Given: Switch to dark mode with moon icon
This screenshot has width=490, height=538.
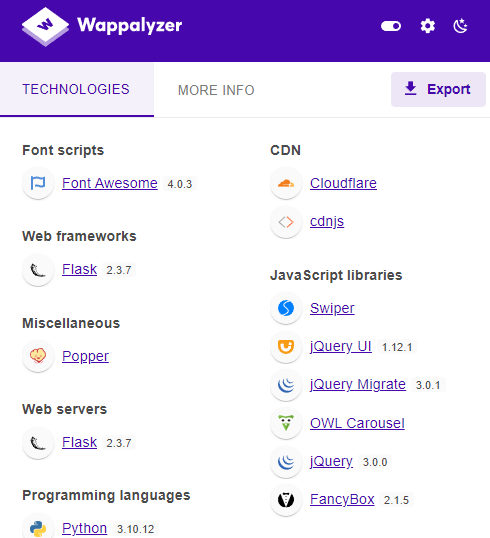Looking at the screenshot, I should coord(460,26).
